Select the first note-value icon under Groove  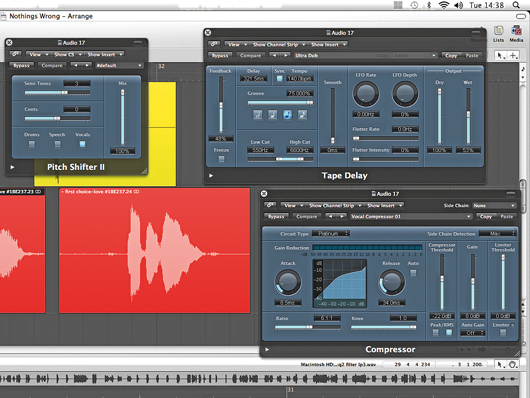(x=258, y=115)
